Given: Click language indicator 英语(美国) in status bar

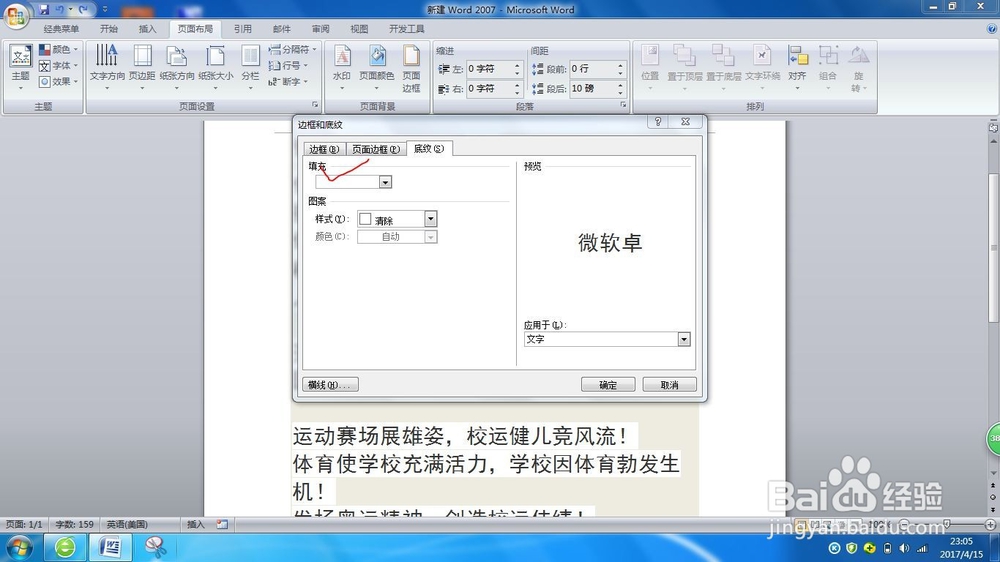Looking at the screenshot, I should [x=127, y=524].
